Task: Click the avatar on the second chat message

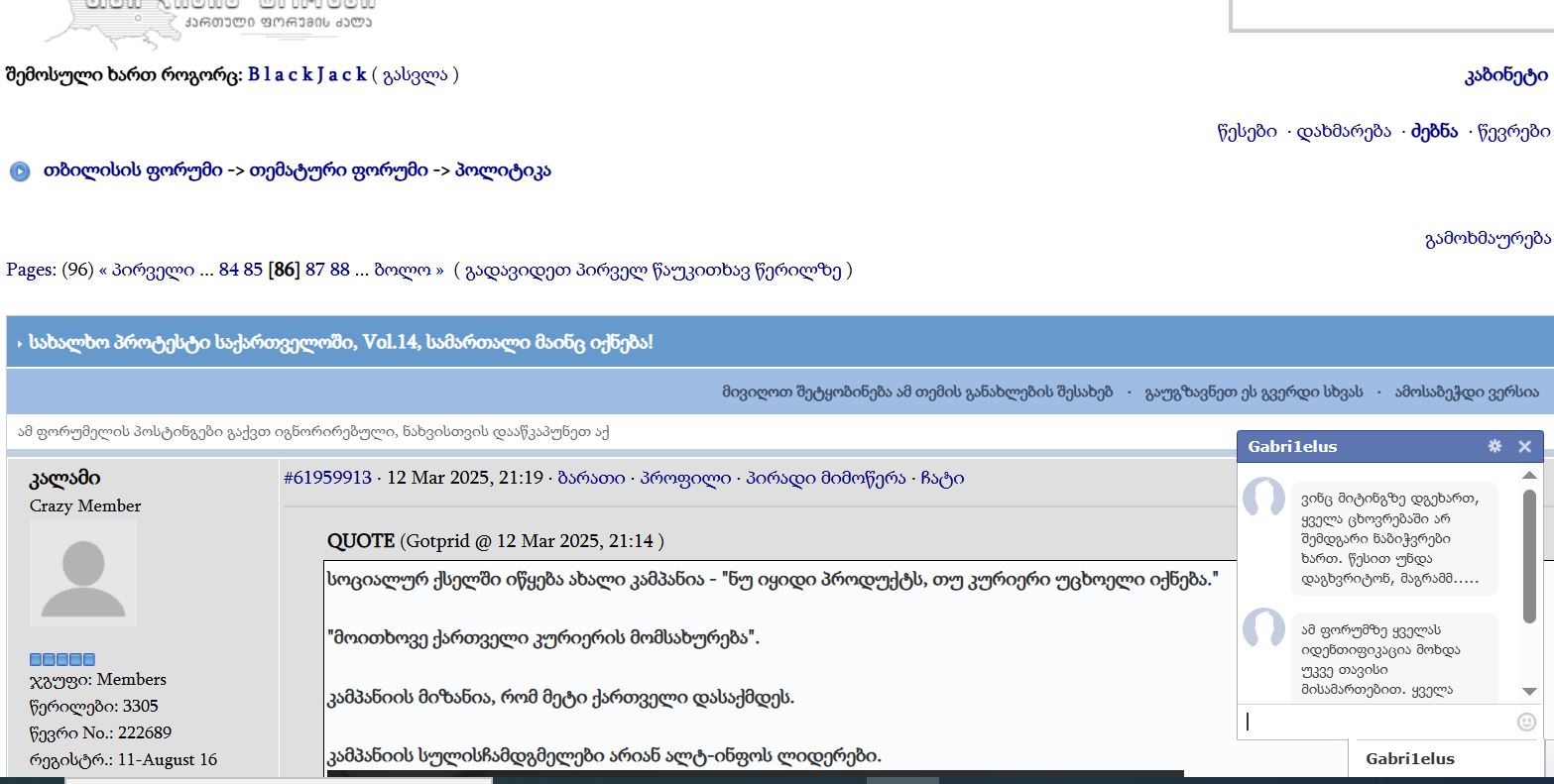Action: coord(1263,629)
